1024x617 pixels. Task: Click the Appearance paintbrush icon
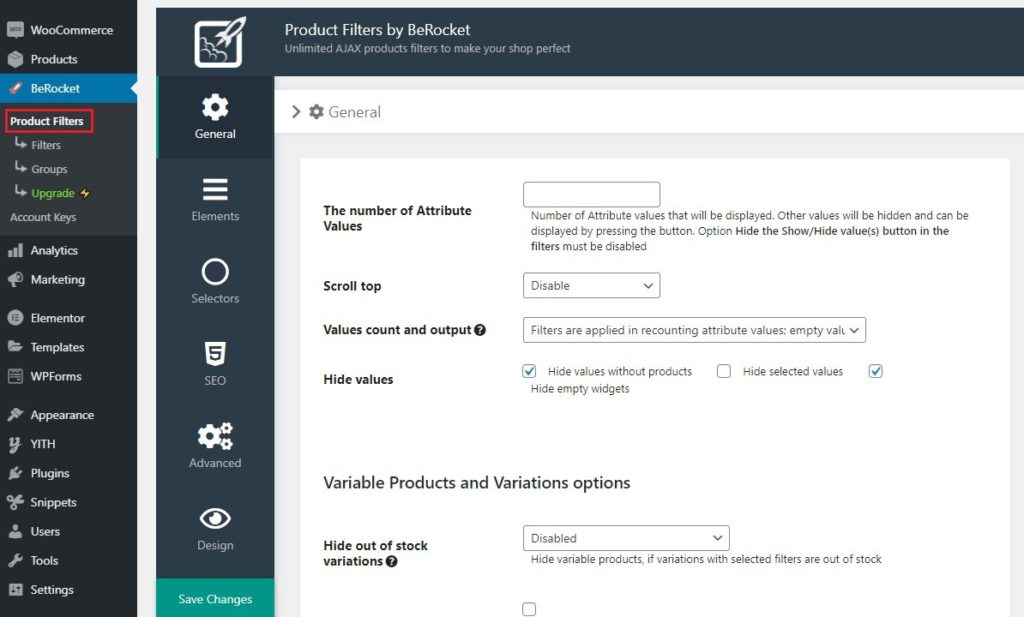pyautogui.click(x=15, y=415)
